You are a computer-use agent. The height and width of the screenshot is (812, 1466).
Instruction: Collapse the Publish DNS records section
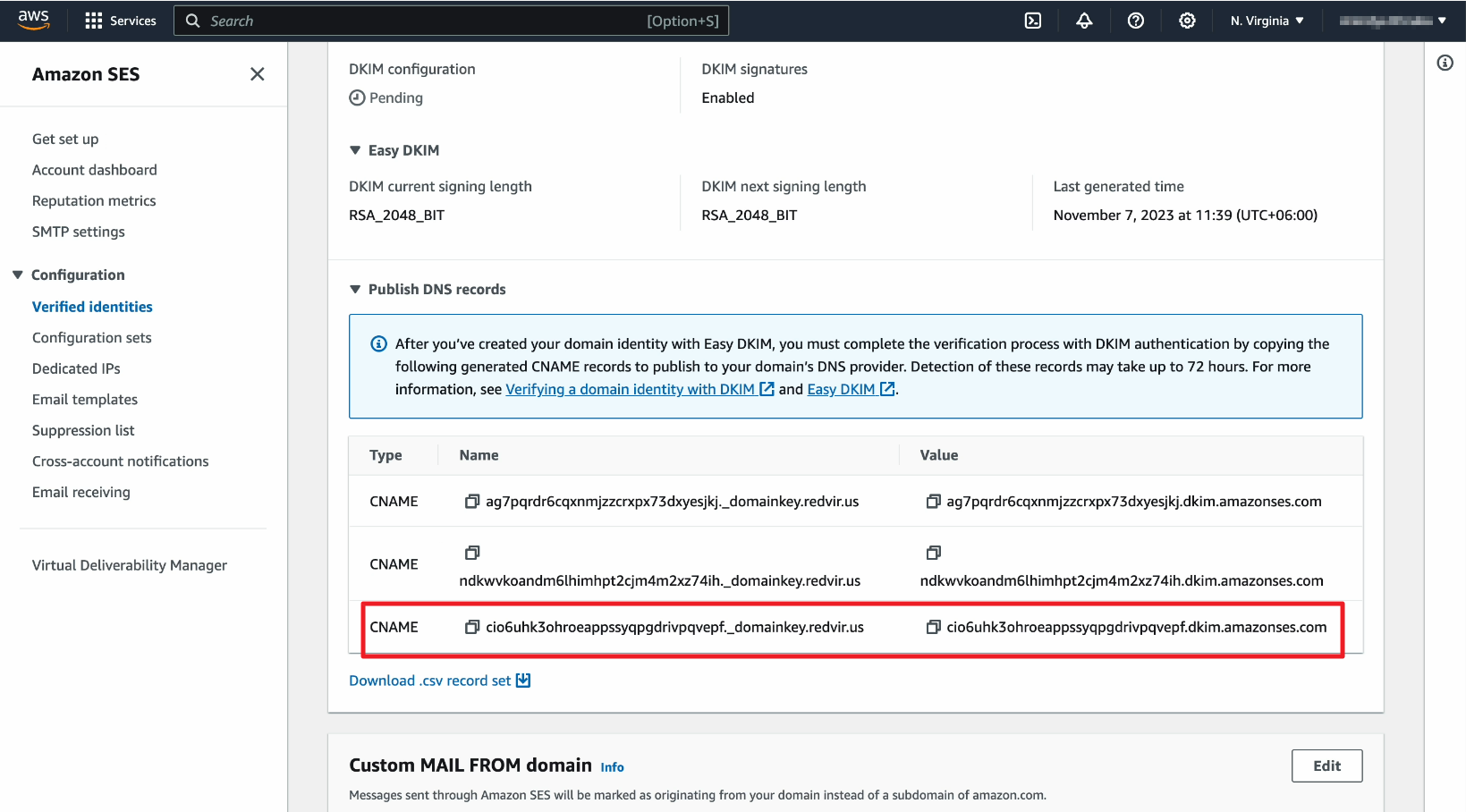355,290
